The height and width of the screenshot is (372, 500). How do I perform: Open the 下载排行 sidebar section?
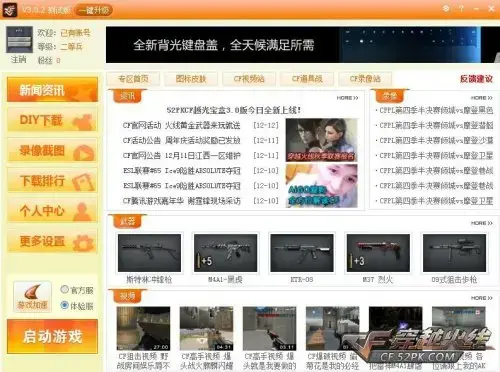(x=52, y=181)
